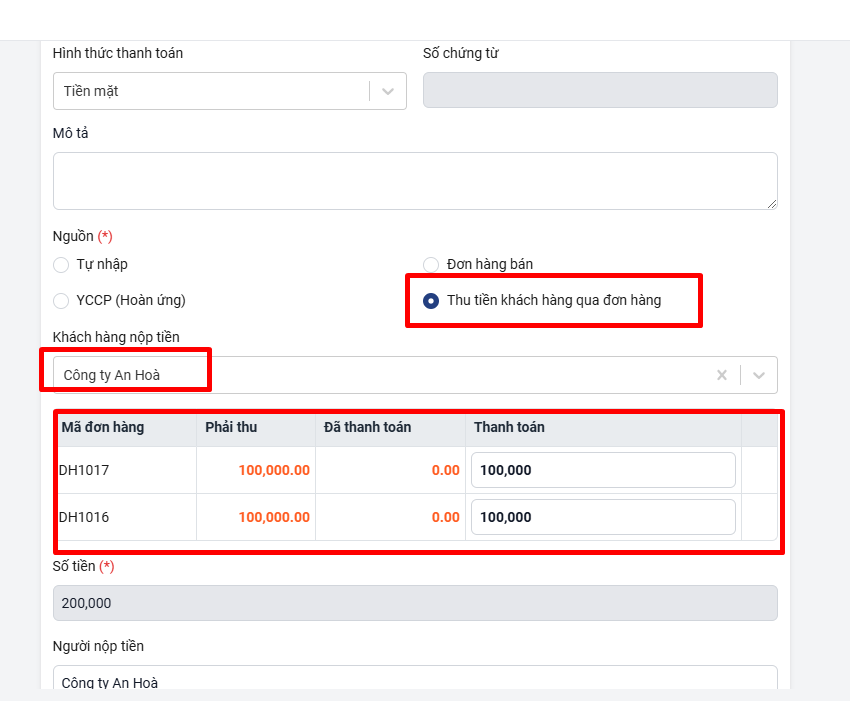The image size is (850, 701).
Task: Click the Thanh toán input for DH1017
Action: (x=603, y=470)
